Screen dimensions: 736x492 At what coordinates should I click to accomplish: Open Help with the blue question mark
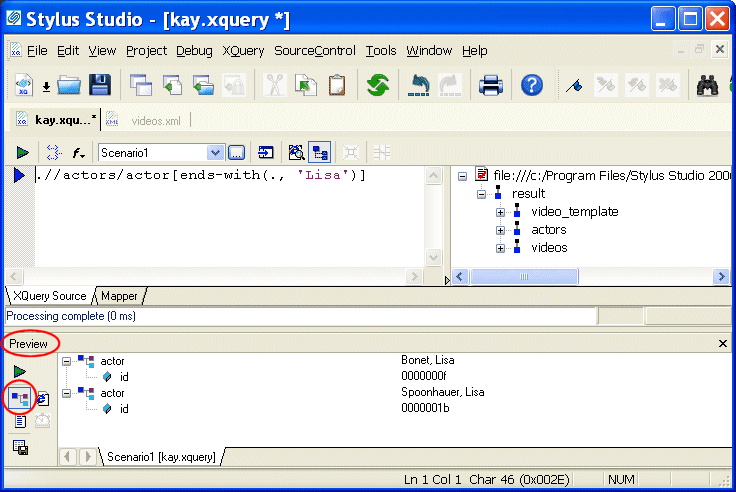tap(532, 86)
